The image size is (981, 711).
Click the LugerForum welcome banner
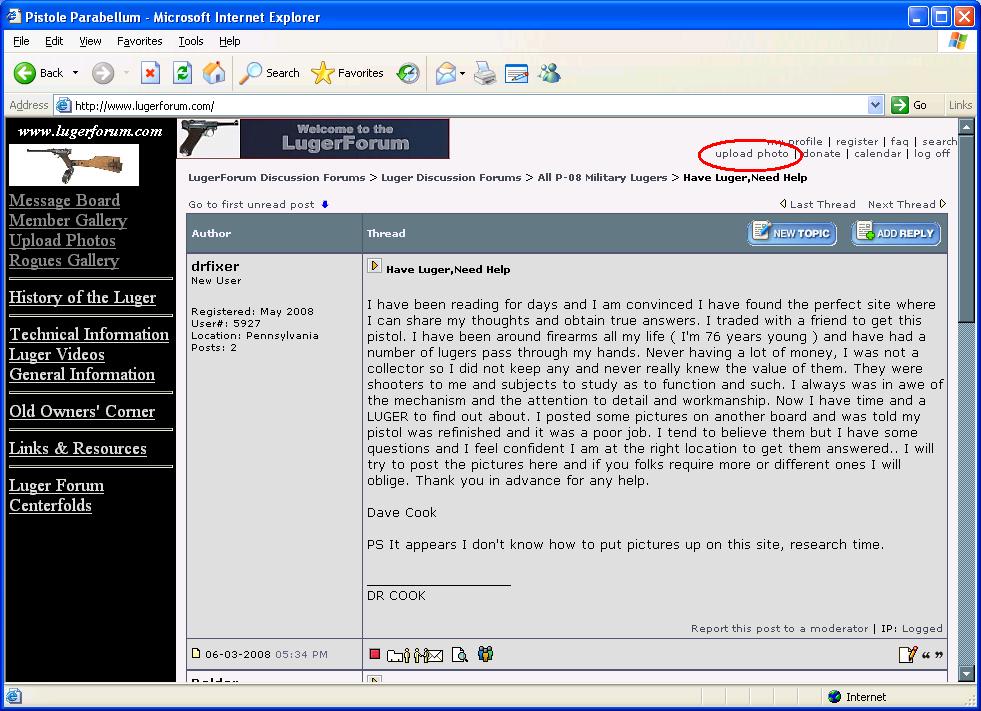coord(313,138)
